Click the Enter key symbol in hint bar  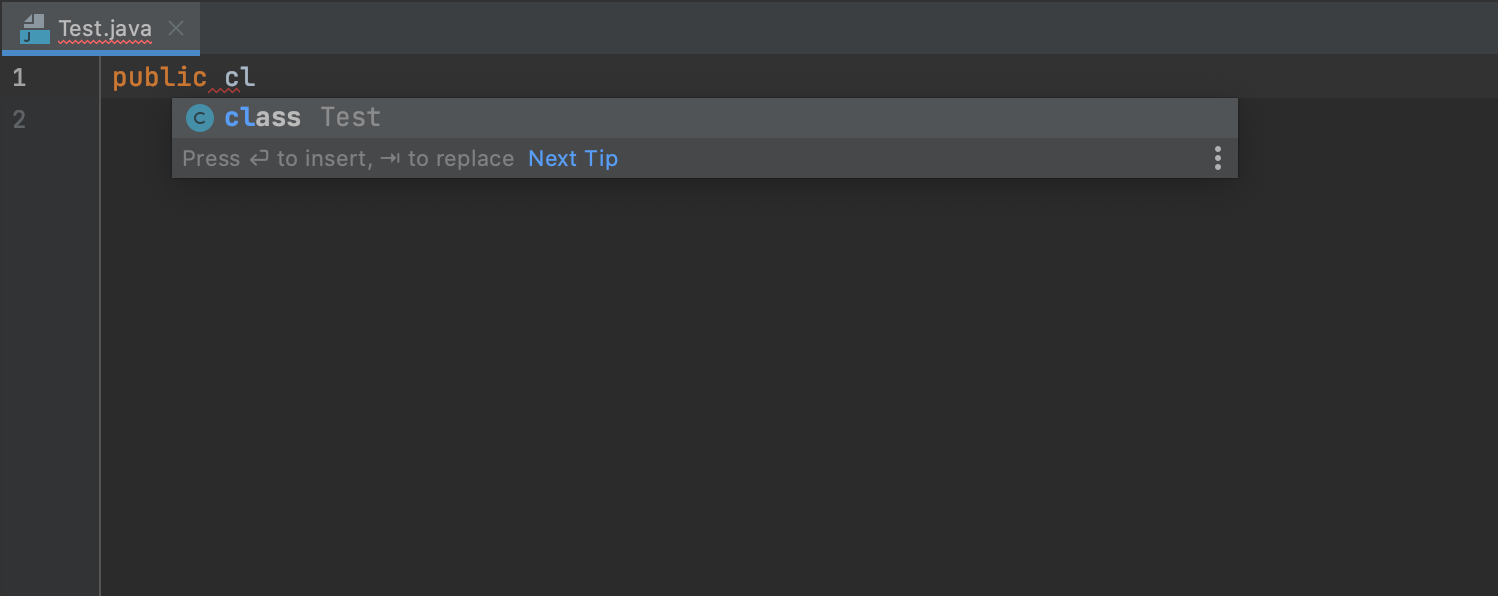tap(259, 159)
